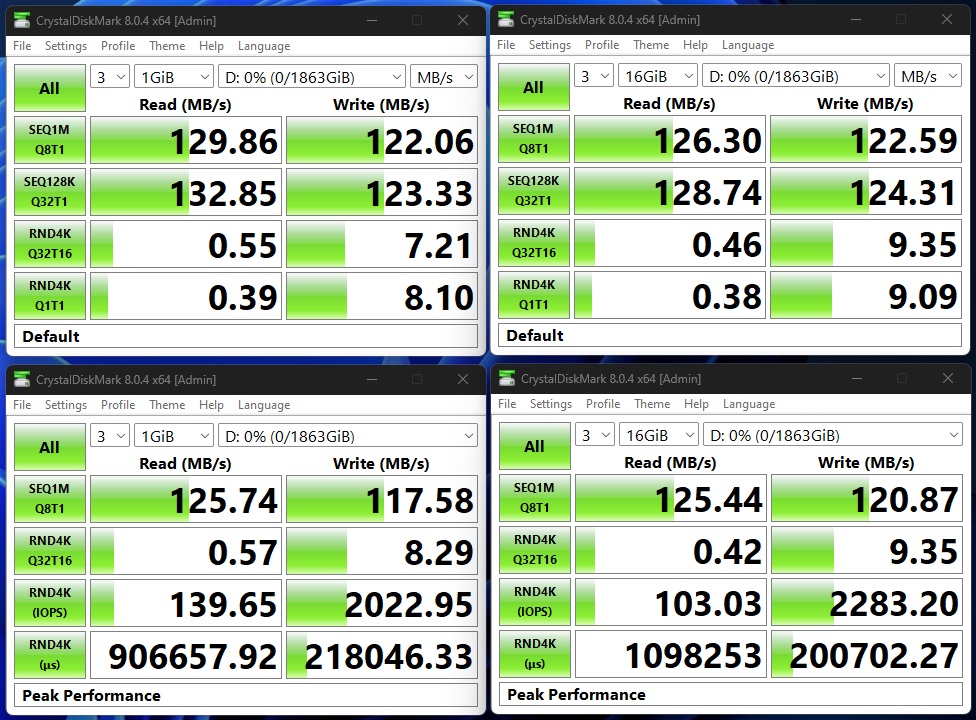Click the 129.86 read result in top-left window

coord(186,140)
